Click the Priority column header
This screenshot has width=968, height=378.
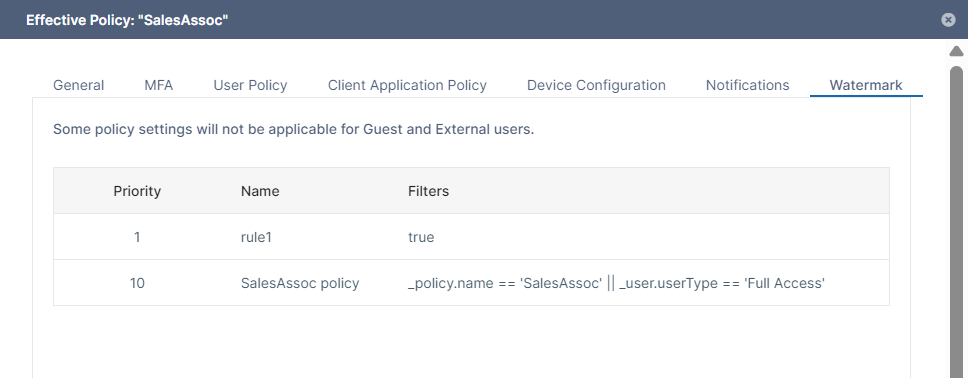(x=137, y=191)
